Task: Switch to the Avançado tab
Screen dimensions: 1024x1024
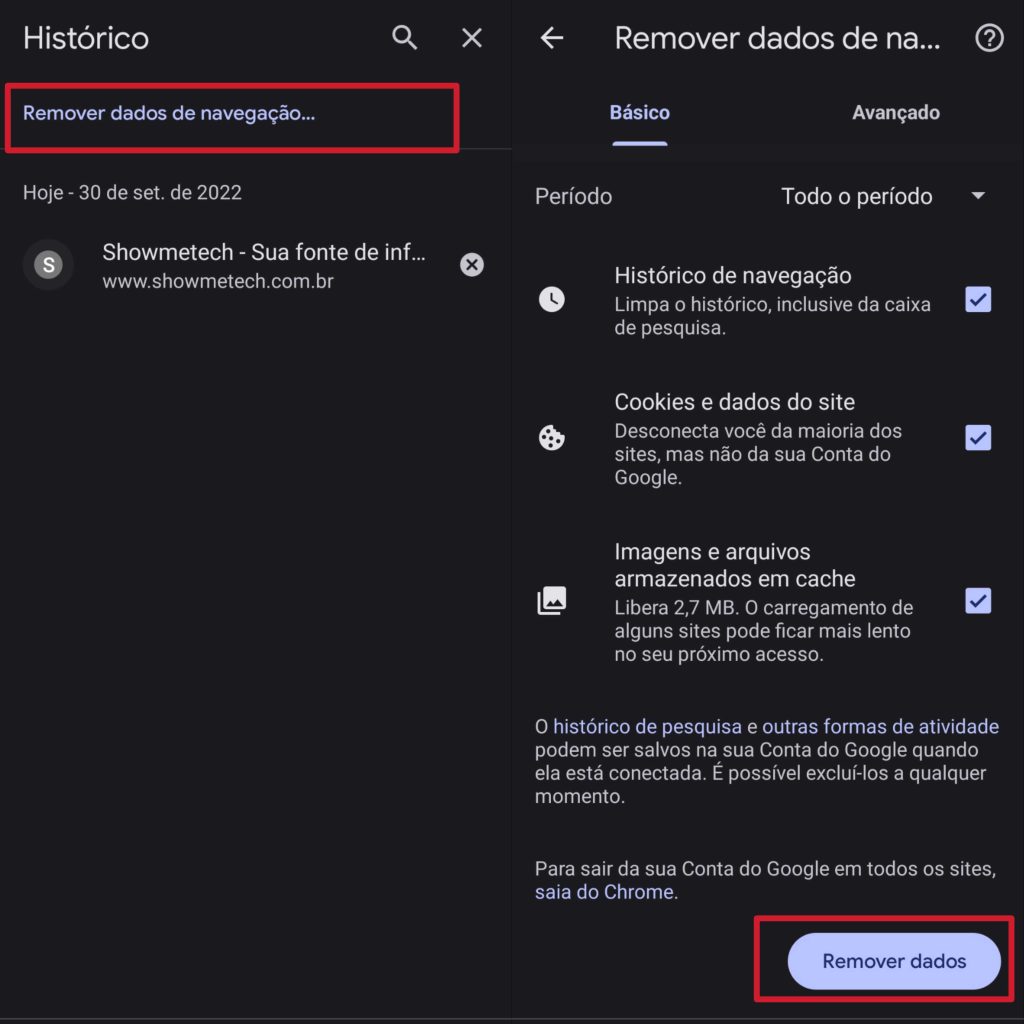Action: pos(895,113)
